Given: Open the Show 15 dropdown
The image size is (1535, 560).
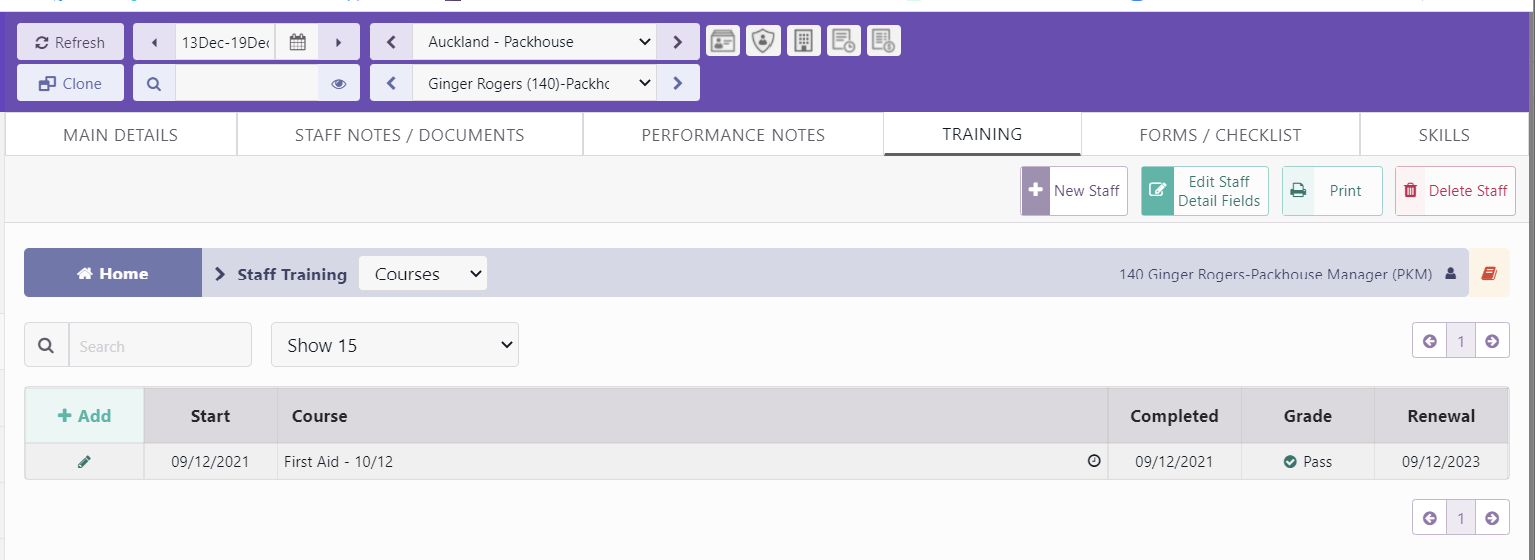Looking at the screenshot, I should pyautogui.click(x=395, y=345).
